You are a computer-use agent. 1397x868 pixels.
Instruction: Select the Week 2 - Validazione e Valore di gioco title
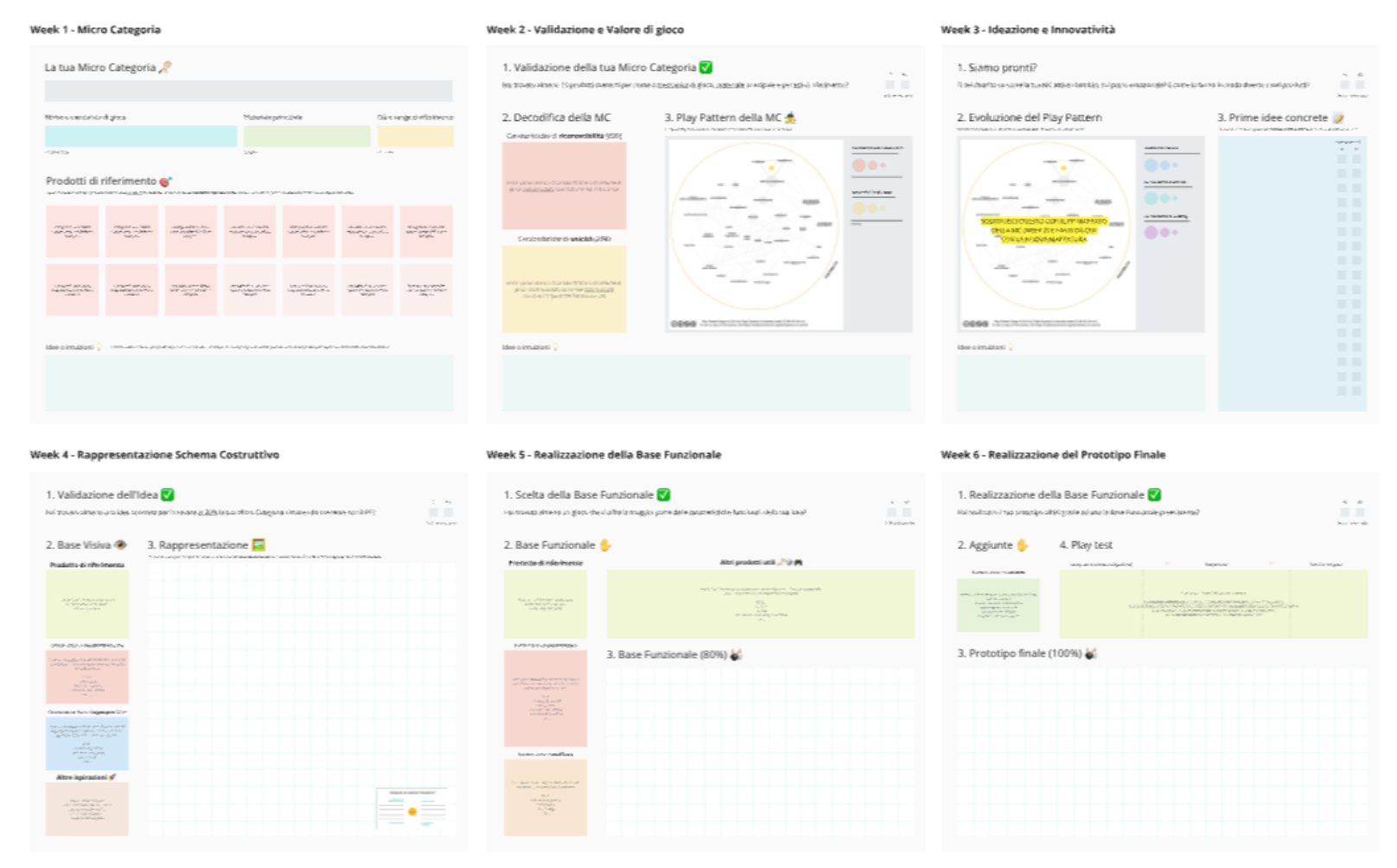(x=585, y=29)
